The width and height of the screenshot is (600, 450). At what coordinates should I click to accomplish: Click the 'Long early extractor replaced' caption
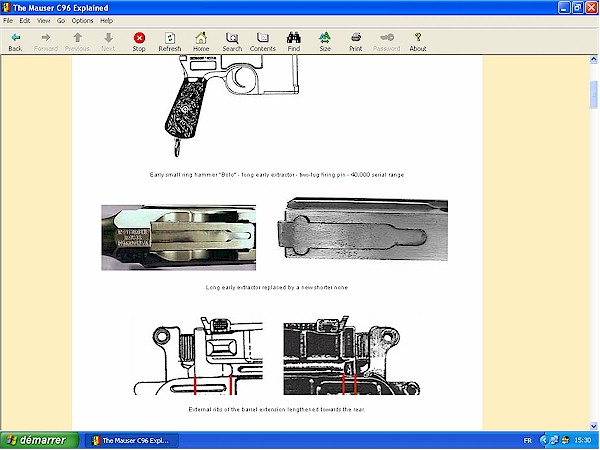point(277,287)
